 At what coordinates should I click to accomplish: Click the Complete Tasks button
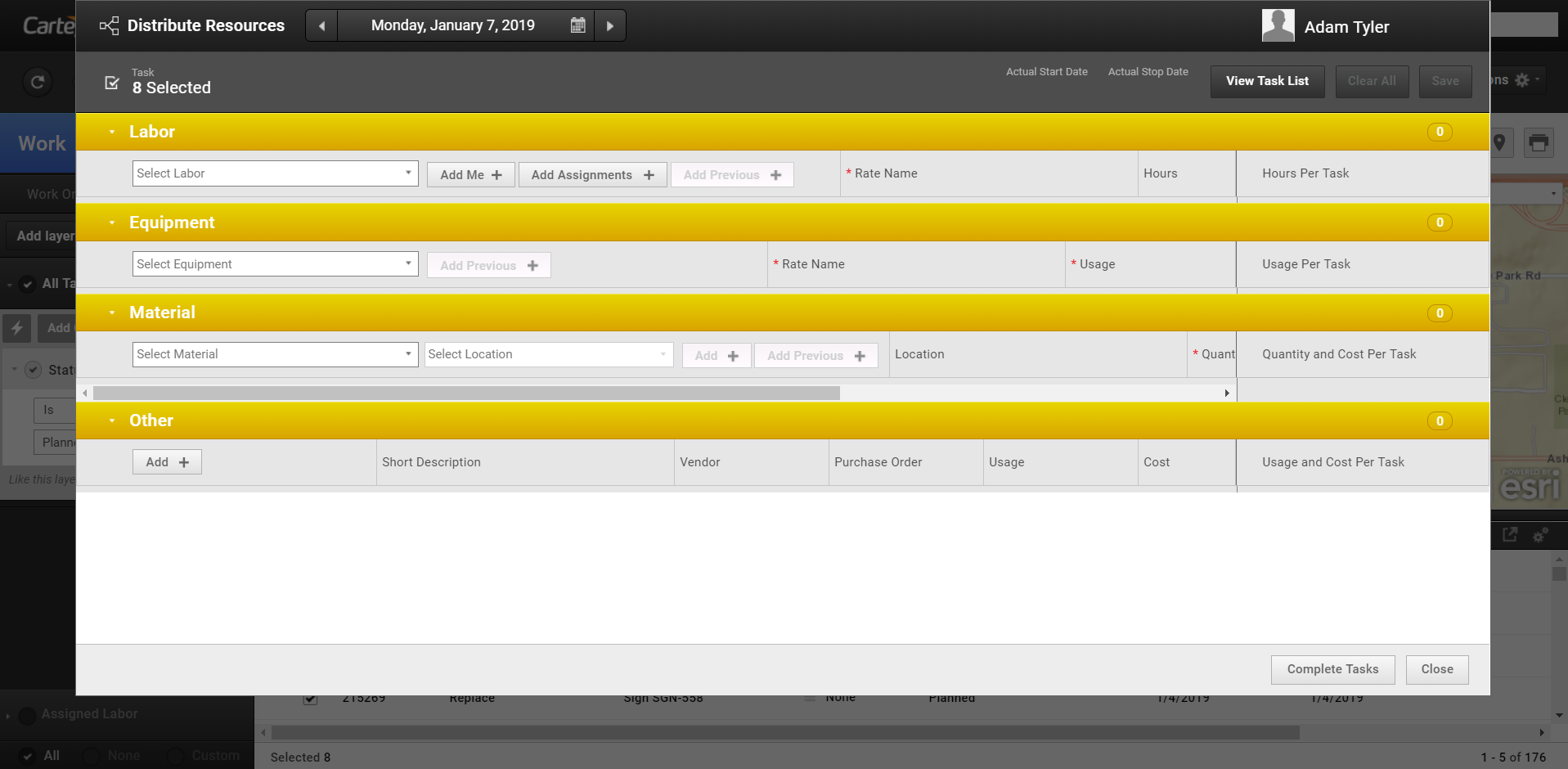coord(1332,669)
